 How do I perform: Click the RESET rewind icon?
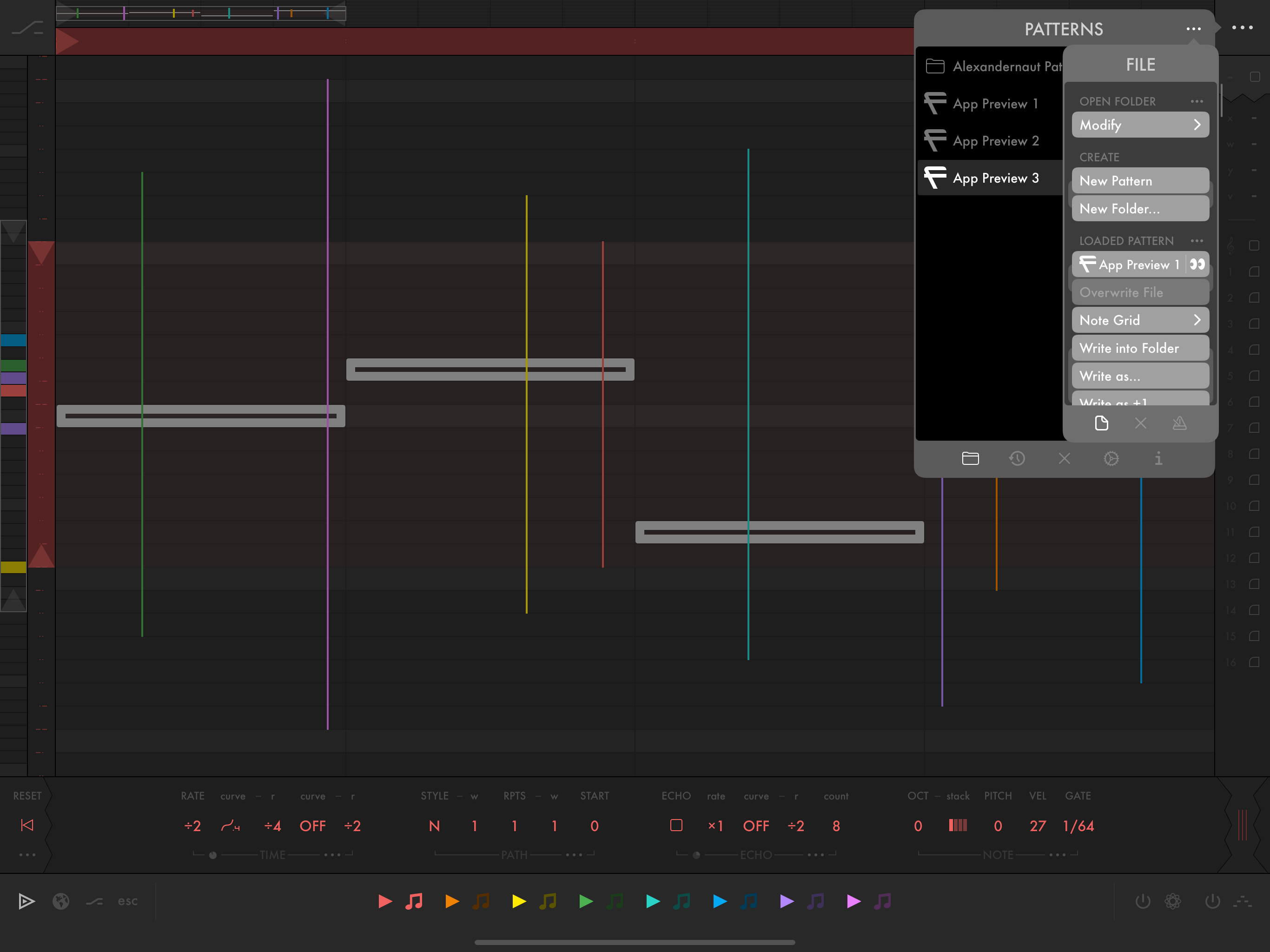tap(27, 825)
